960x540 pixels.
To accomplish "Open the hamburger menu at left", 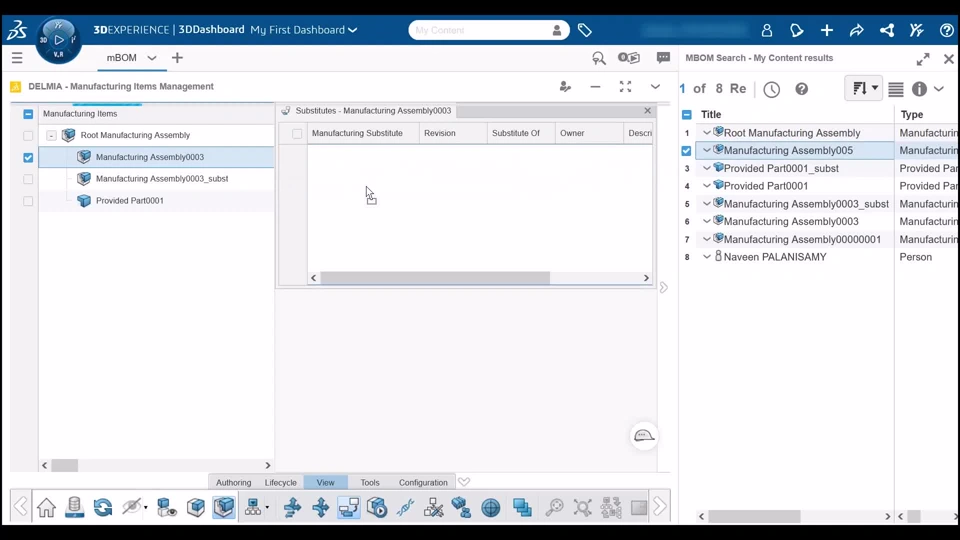I will tap(17, 58).
